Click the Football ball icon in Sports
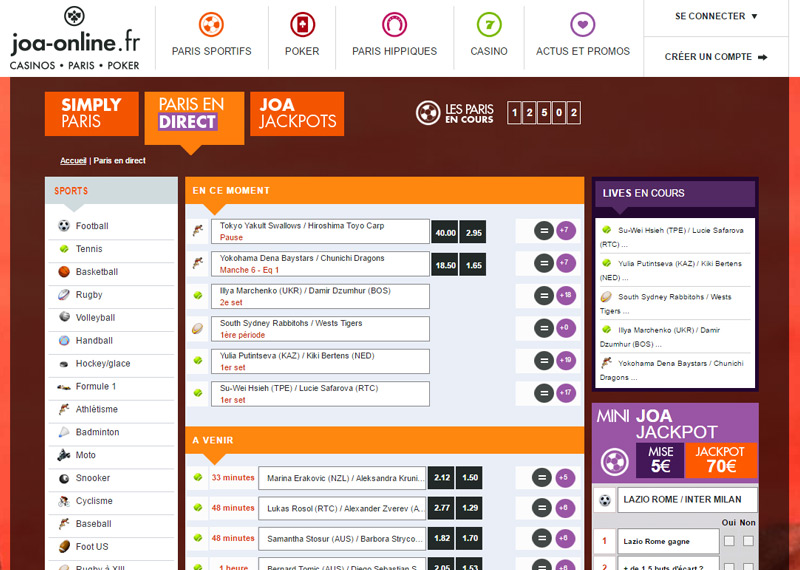The image size is (800, 570). click(x=64, y=226)
